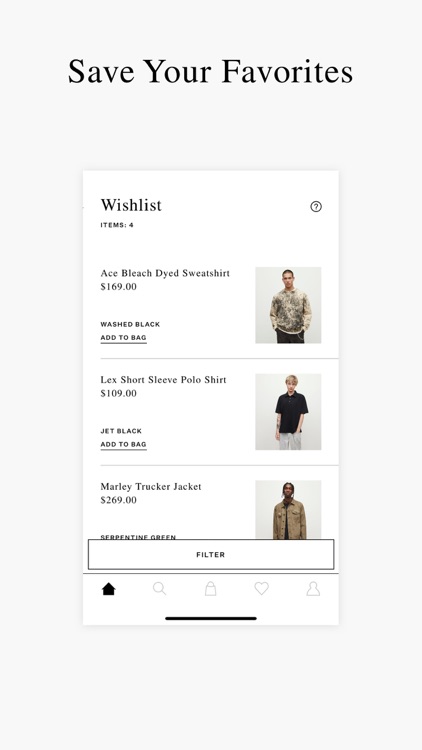The width and height of the screenshot is (422, 750).
Task: Tap the Washed Black color label
Action: click(130, 324)
